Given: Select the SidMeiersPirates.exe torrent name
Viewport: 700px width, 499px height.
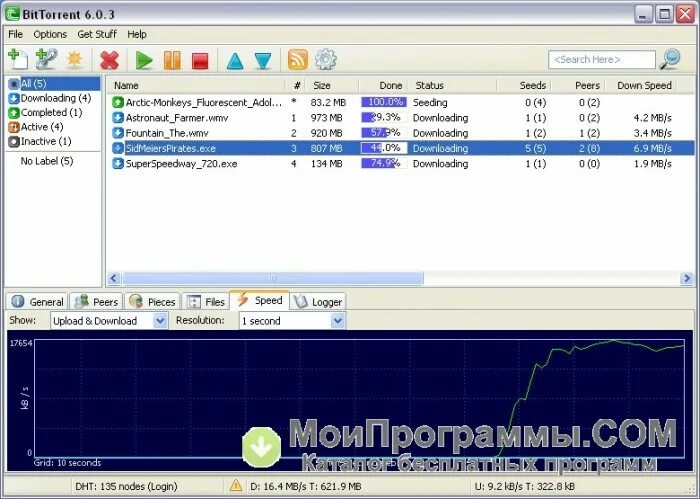Looking at the screenshot, I should pyautogui.click(x=171, y=148).
